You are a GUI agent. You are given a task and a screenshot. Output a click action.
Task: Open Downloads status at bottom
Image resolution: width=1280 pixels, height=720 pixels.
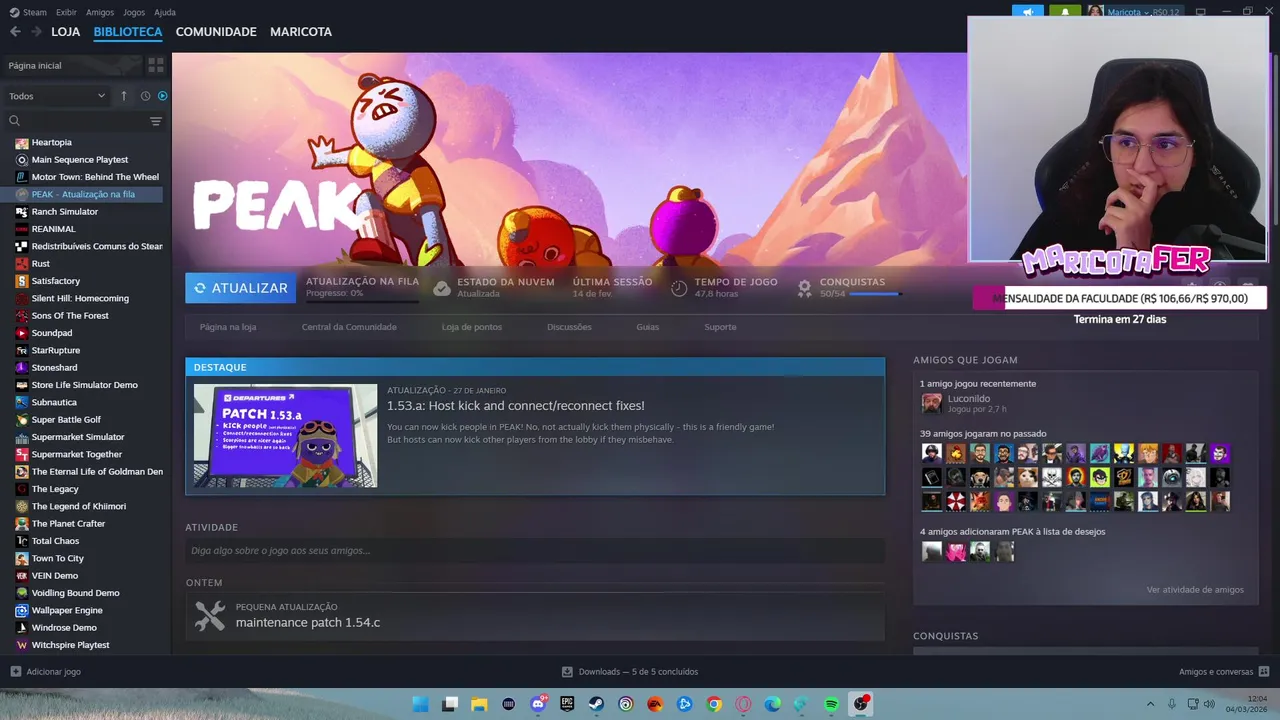(x=630, y=672)
